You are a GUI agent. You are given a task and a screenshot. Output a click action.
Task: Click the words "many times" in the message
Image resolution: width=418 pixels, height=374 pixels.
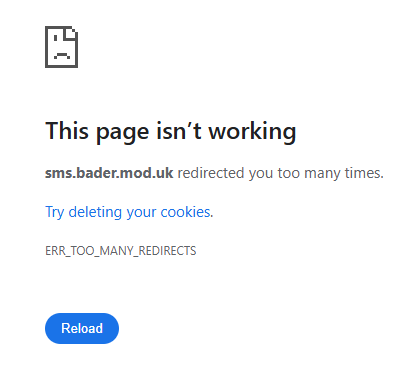(344, 173)
